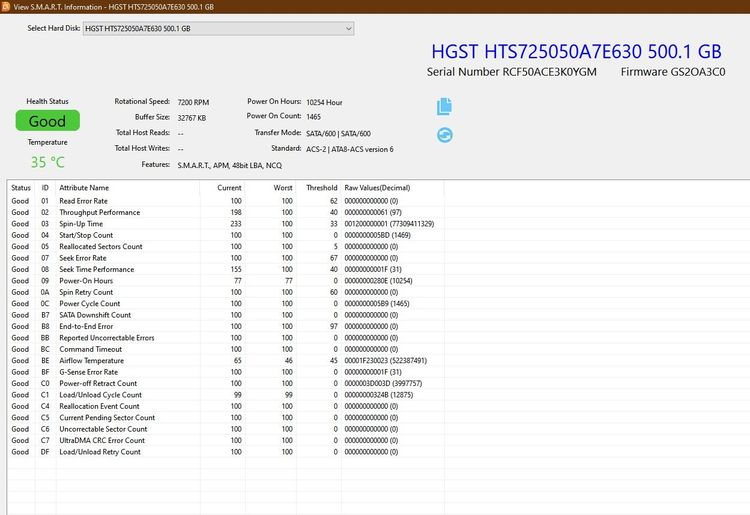Click the app icon in title bar
The height and width of the screenshot is (515, 750).
click(6, 6)
